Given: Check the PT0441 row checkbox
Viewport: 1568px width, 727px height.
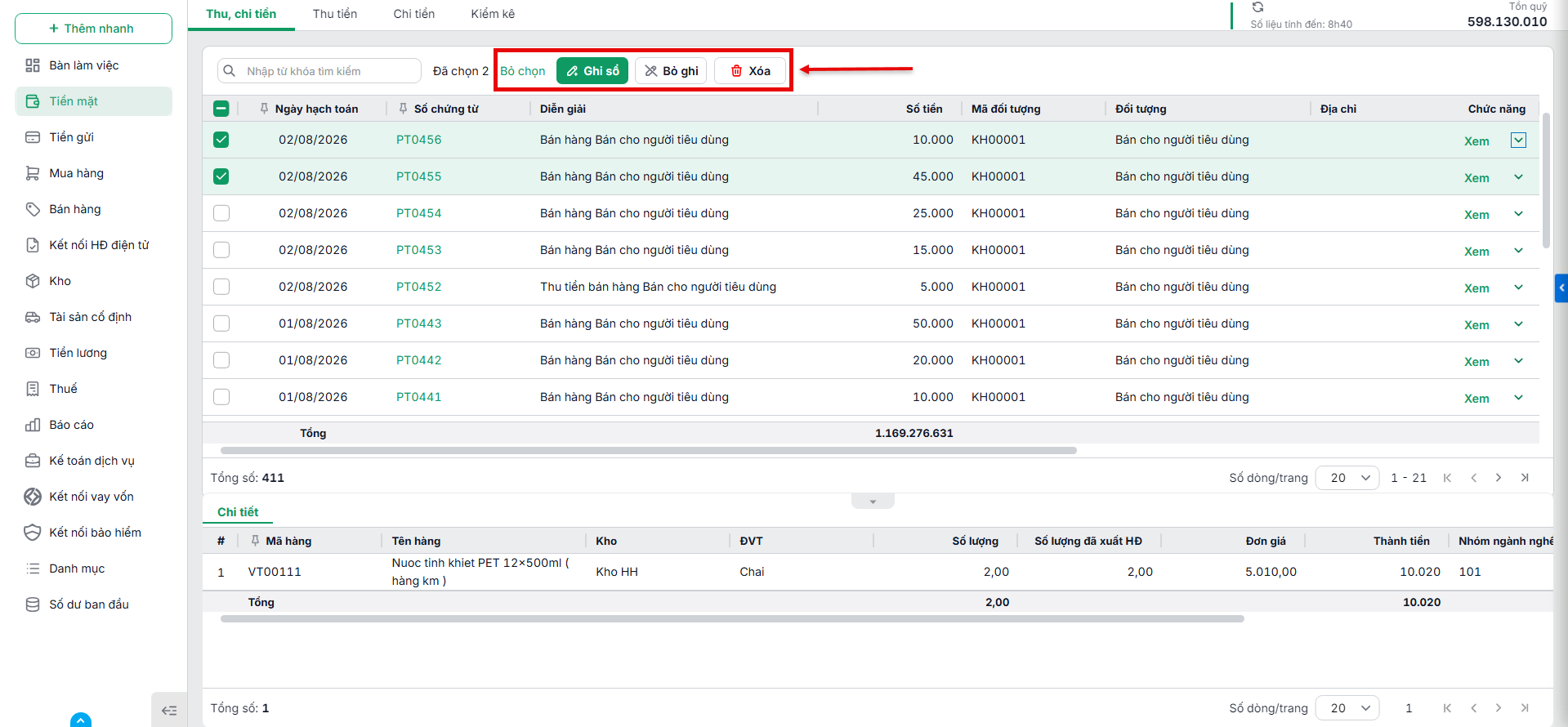Looking at the screenshot, I should pos(221,397).
